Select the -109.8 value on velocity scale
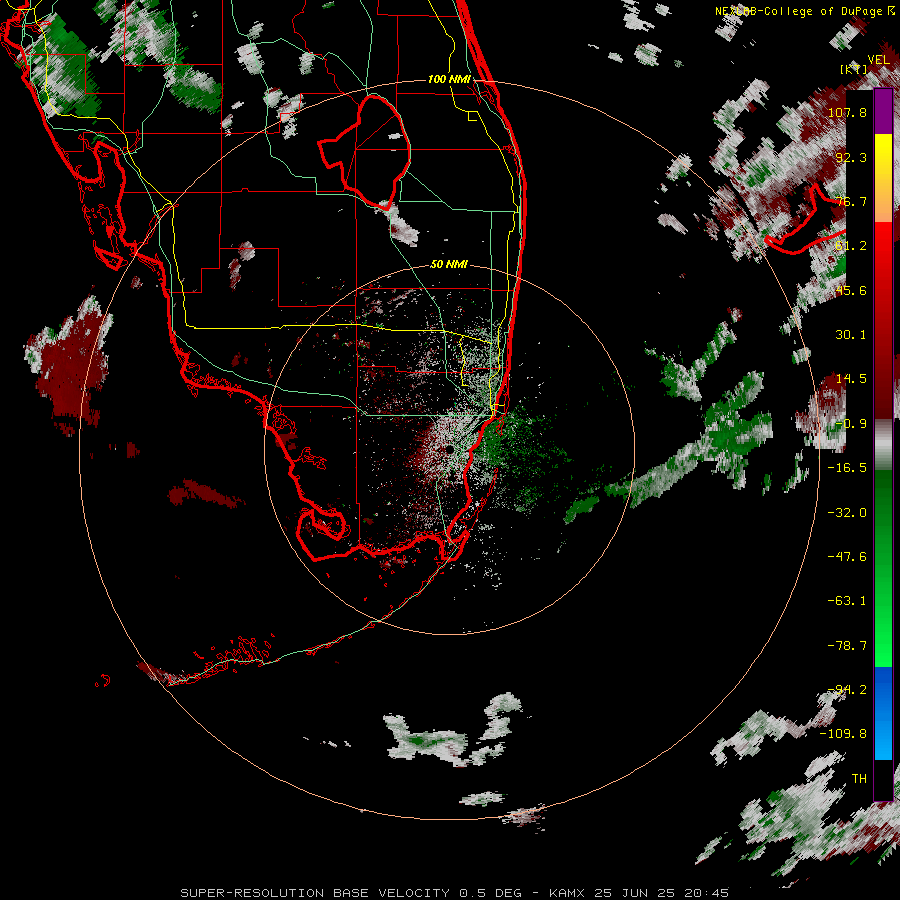Screen dimensions: 900x900 click(844, 734)
